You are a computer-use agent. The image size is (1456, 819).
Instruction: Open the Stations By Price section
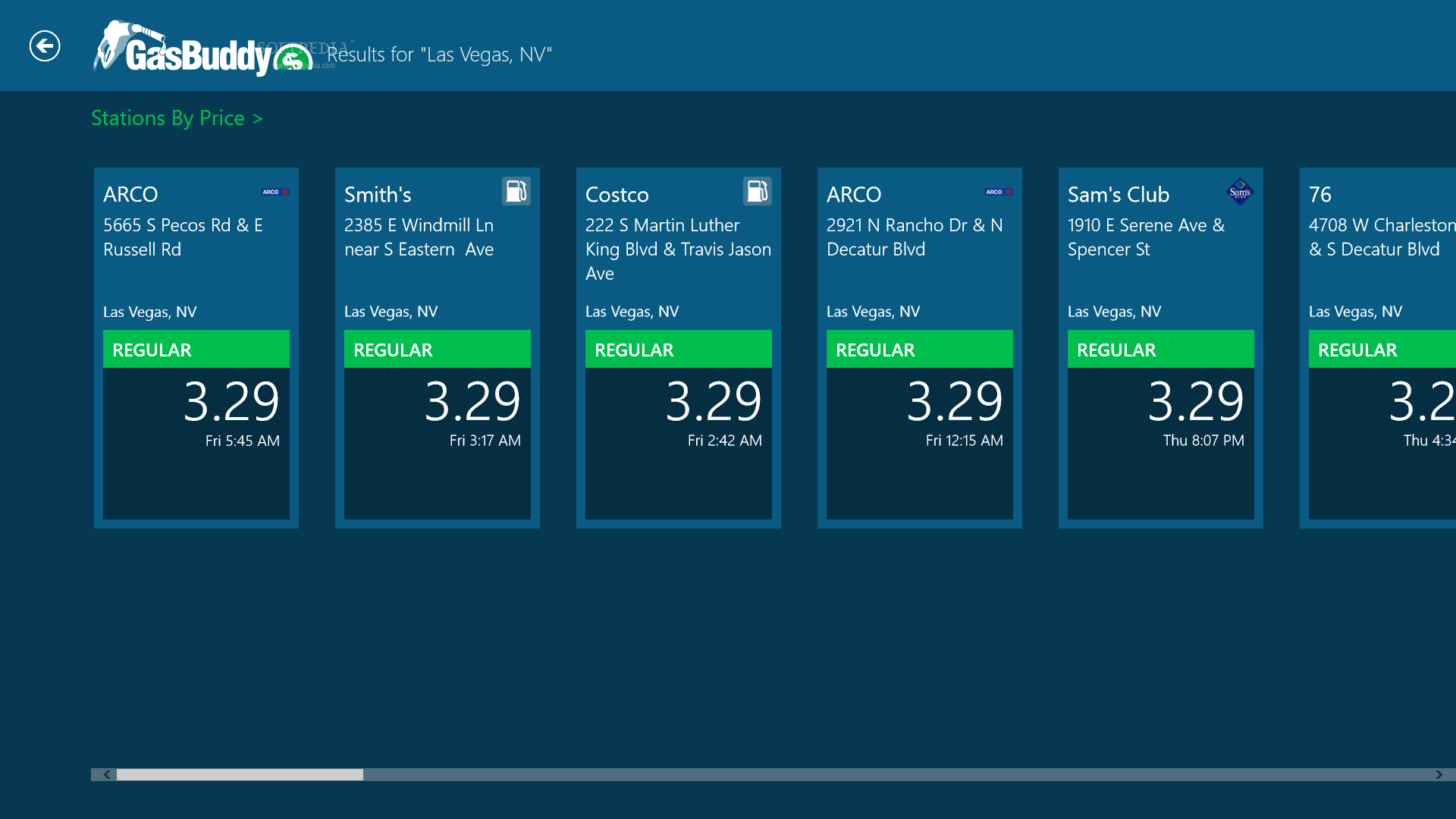(177, 118)
